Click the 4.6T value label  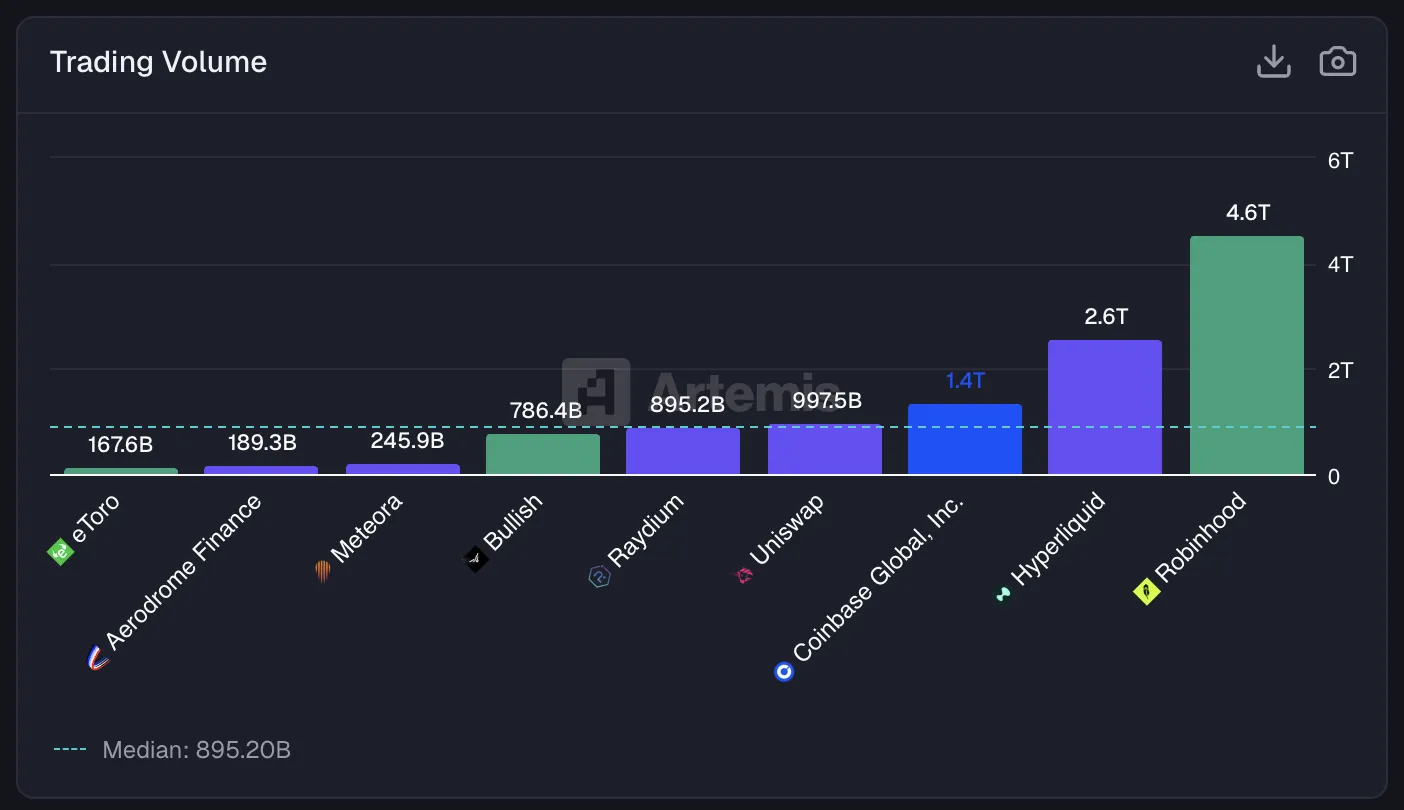click(1247, 213)
